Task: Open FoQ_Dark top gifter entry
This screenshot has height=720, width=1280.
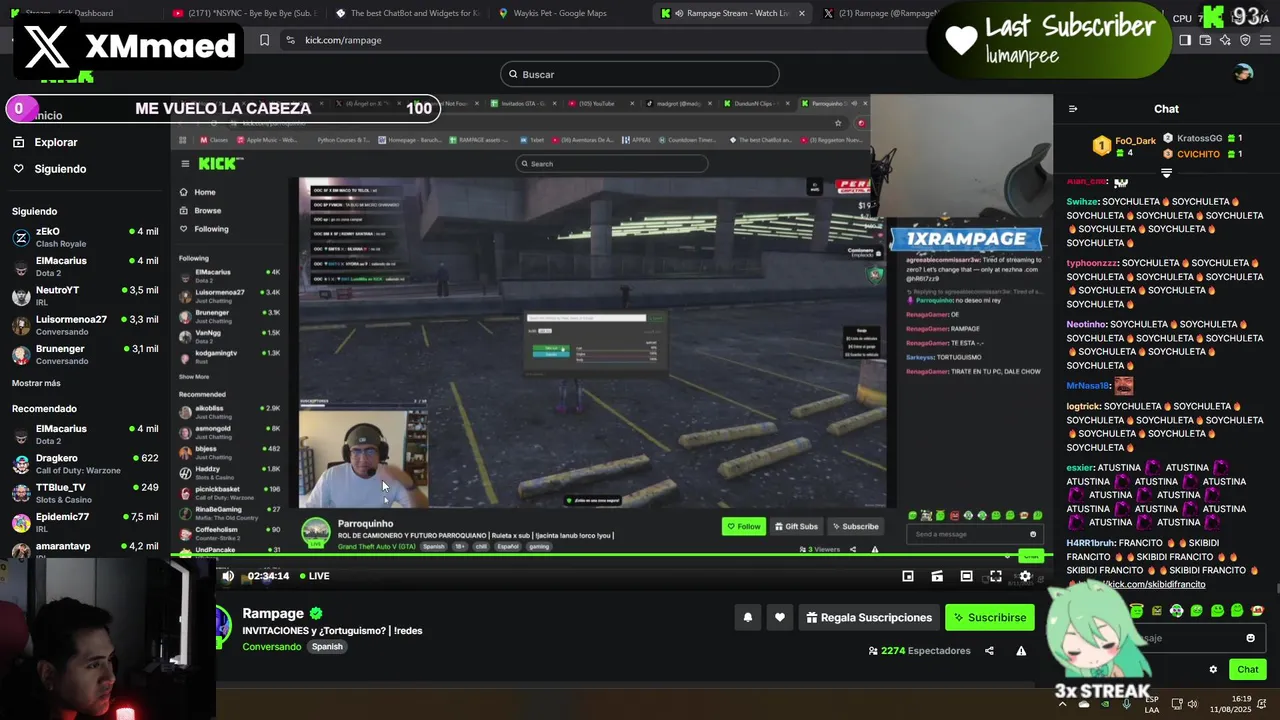Action: [1124, 146]
